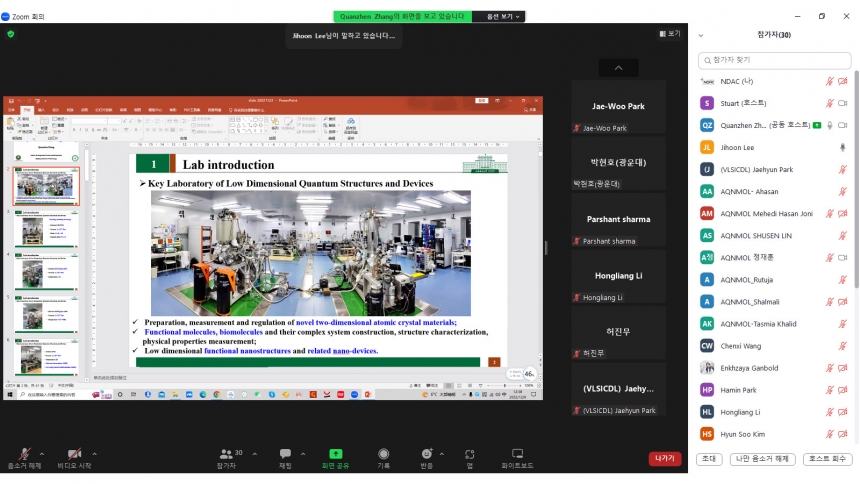Start video with the camera button

pyautogui.click(x=73, y=454)
